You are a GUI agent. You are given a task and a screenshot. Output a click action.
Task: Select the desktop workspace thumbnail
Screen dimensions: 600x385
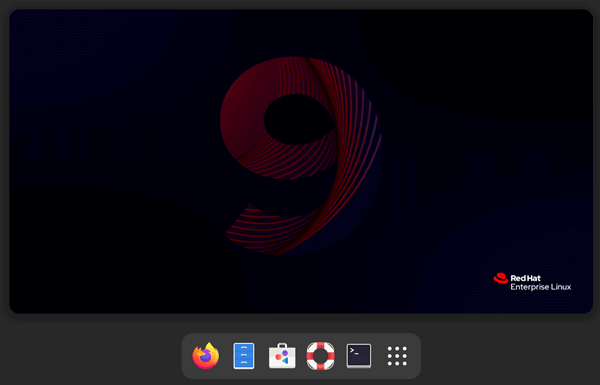(x=301, y=161)
